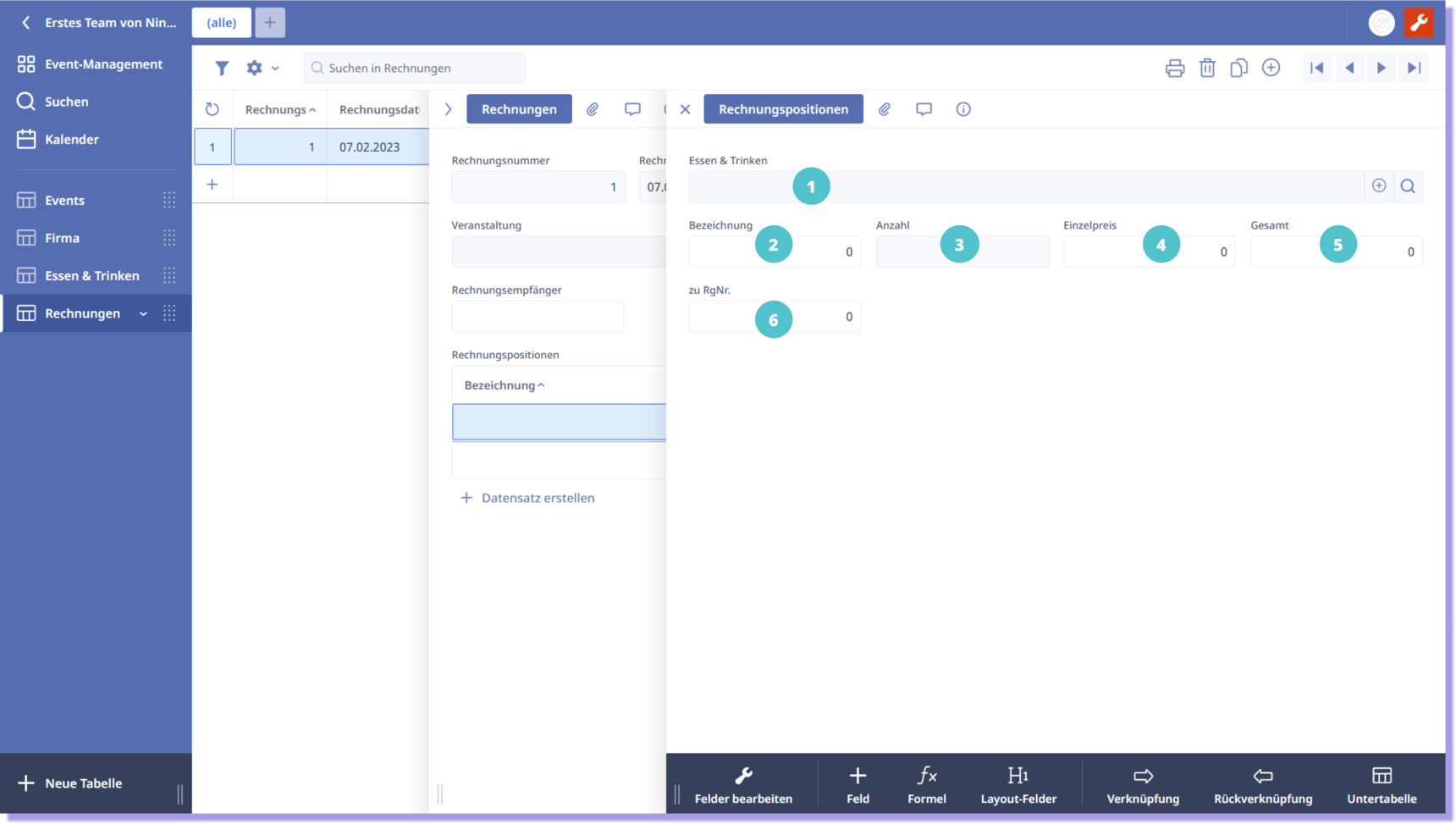This screenshot has width=1456, height=824.
Task: Jump to the last record
Action: pos(1414,69)
